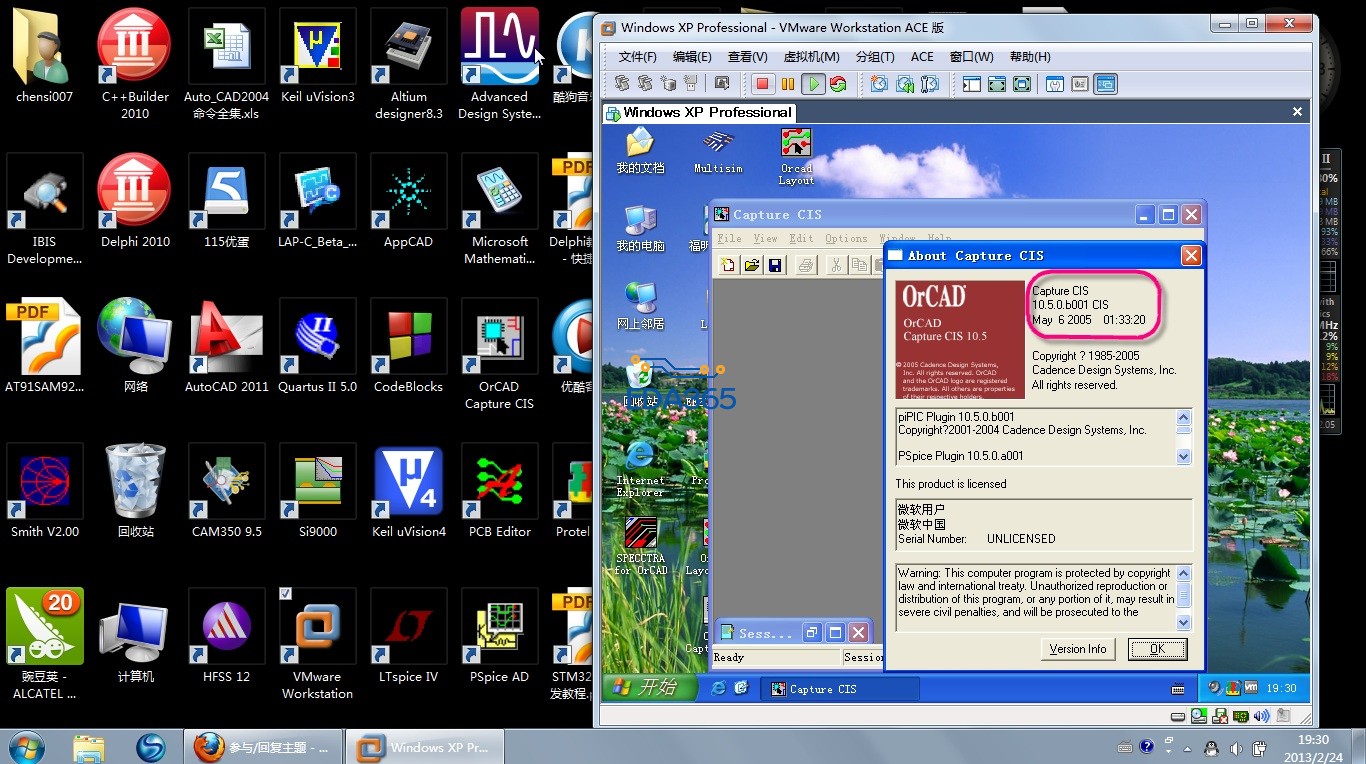Open the 文件(F) menu in VMware
Screen dimensions: 1366x764
(x=638, y=57)
